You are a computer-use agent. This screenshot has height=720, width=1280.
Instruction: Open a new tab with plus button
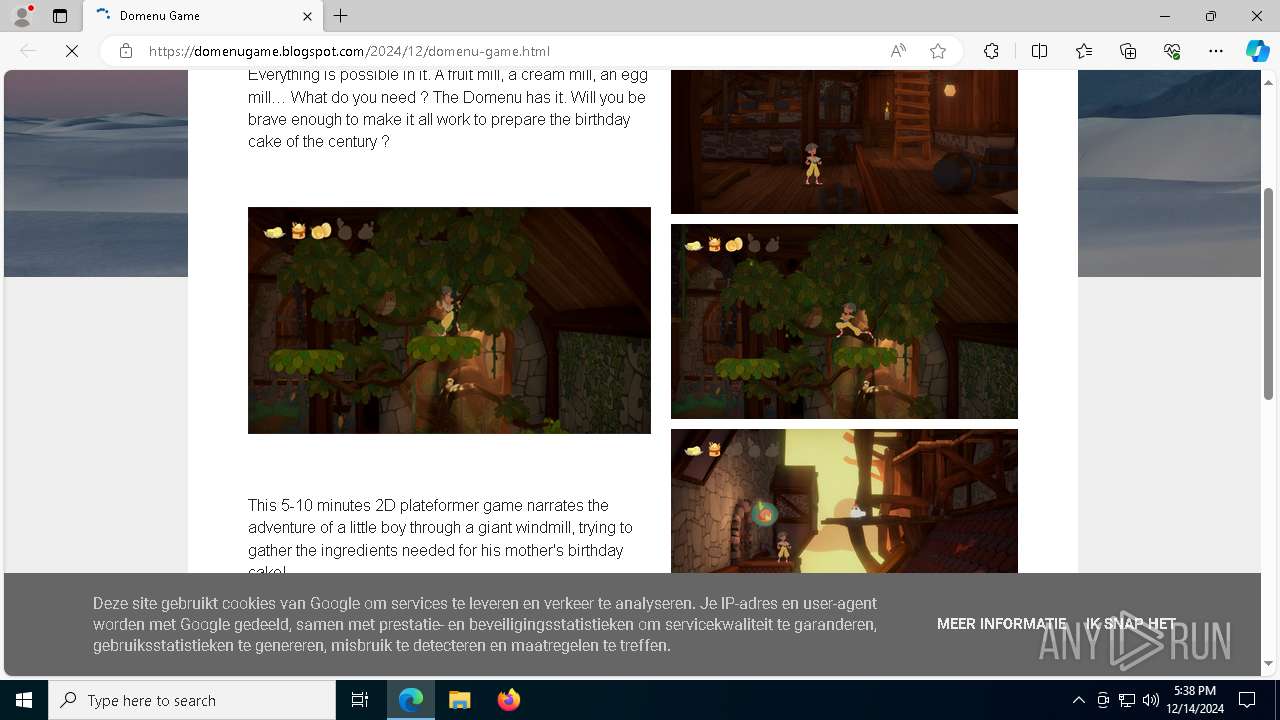341,16
